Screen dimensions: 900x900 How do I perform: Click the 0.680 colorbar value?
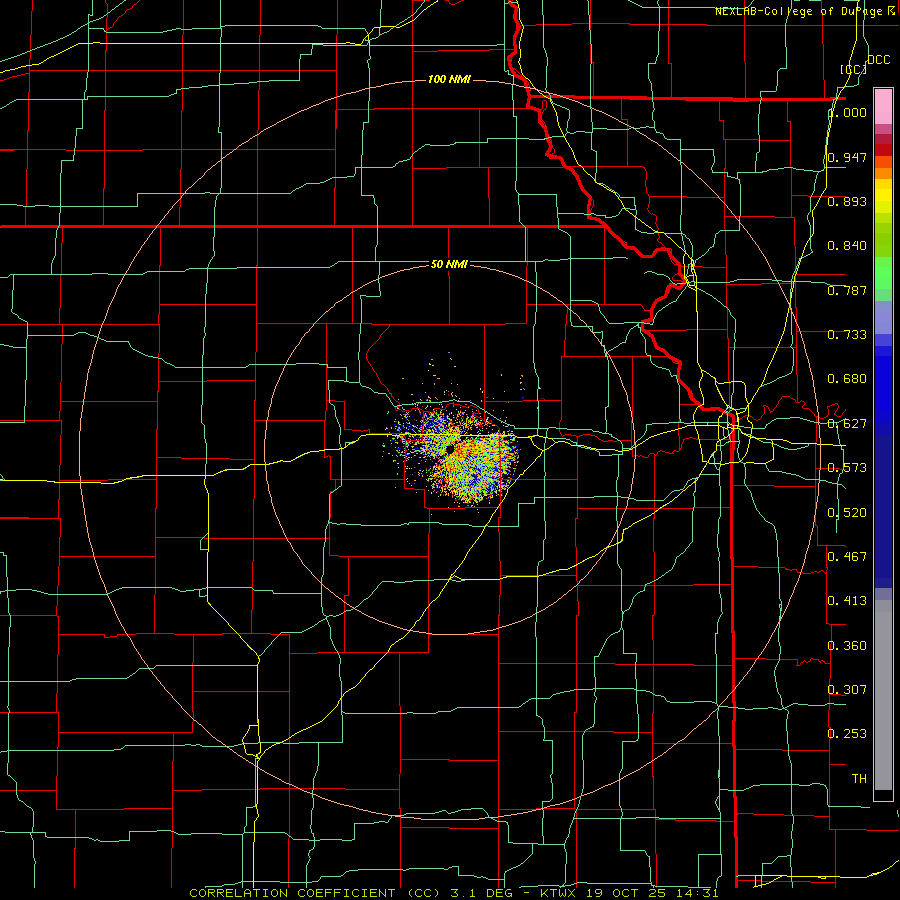[x=847, y=379]
